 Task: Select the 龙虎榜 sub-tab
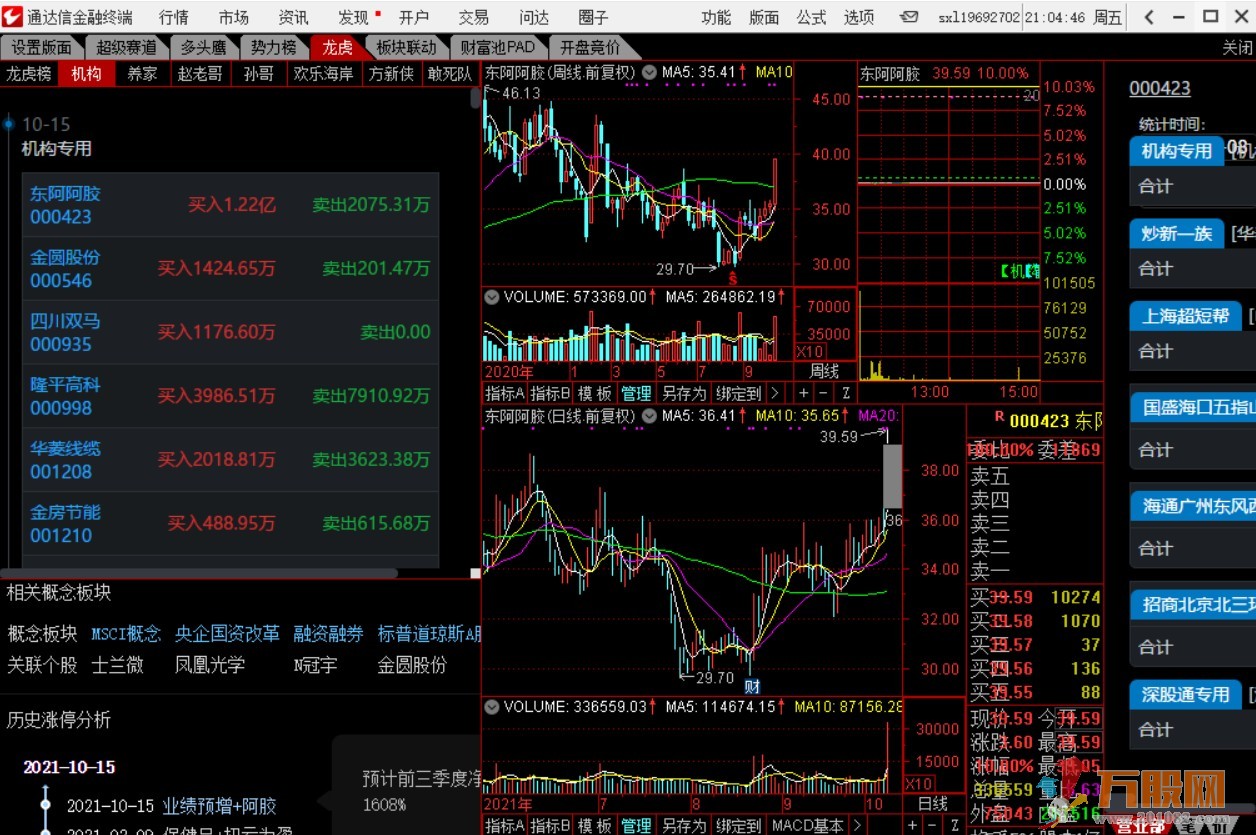tap(29, 73)
